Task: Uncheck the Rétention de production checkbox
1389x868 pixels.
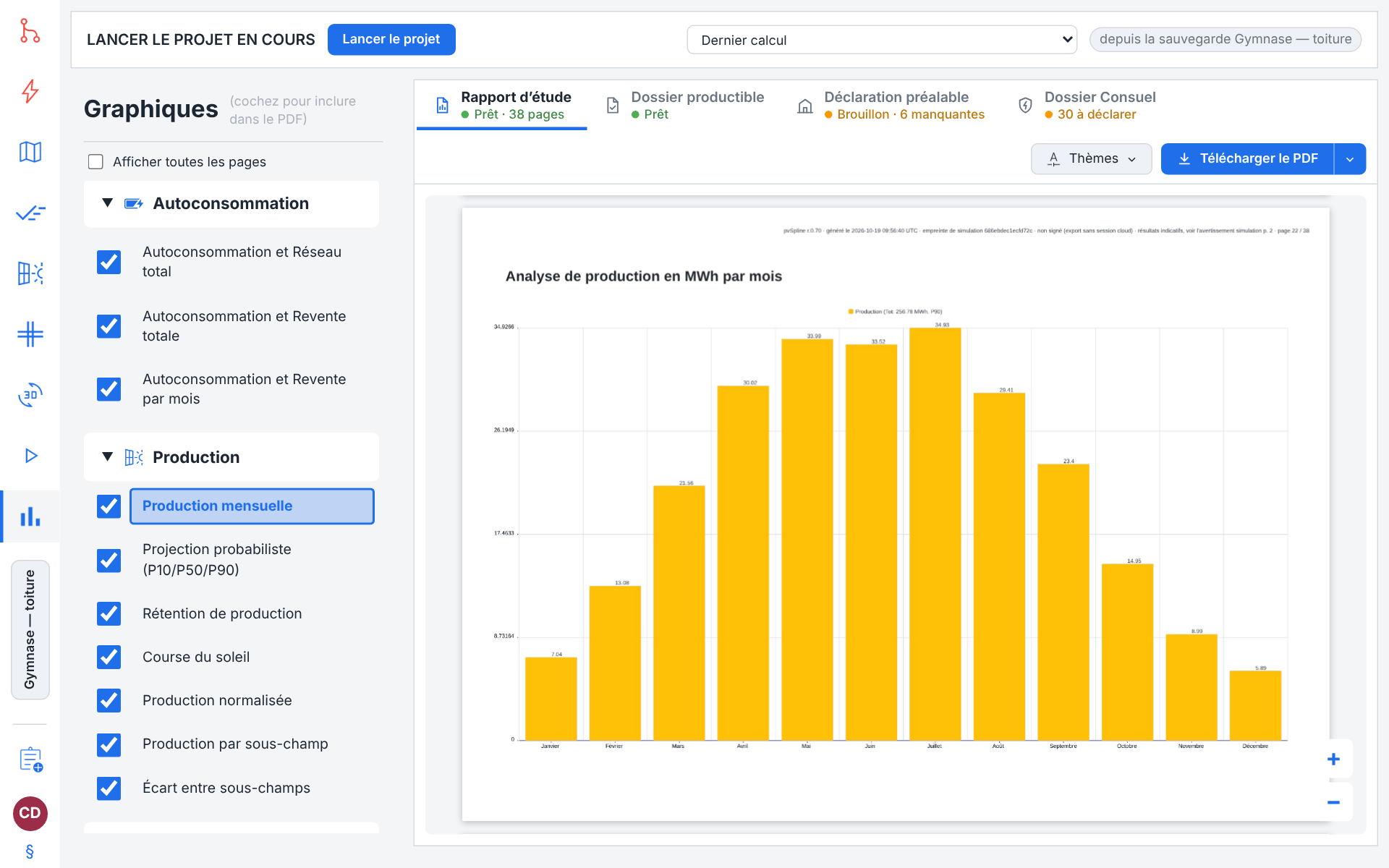Action: [x=109, y=613]
